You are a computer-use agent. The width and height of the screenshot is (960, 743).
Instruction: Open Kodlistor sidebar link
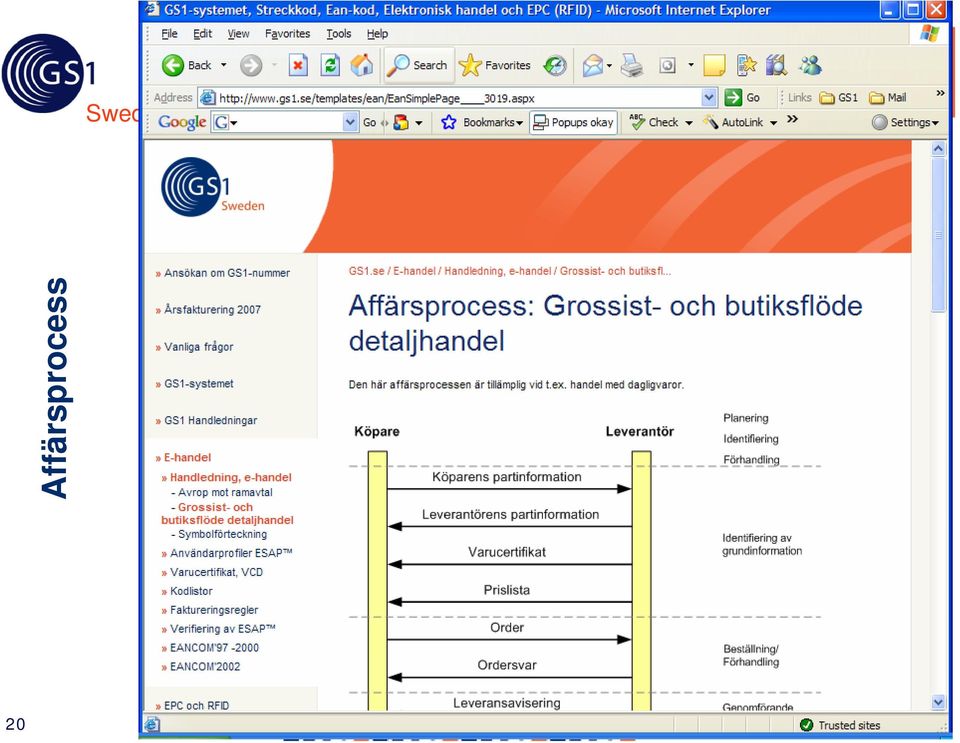(x=191, y=591)
